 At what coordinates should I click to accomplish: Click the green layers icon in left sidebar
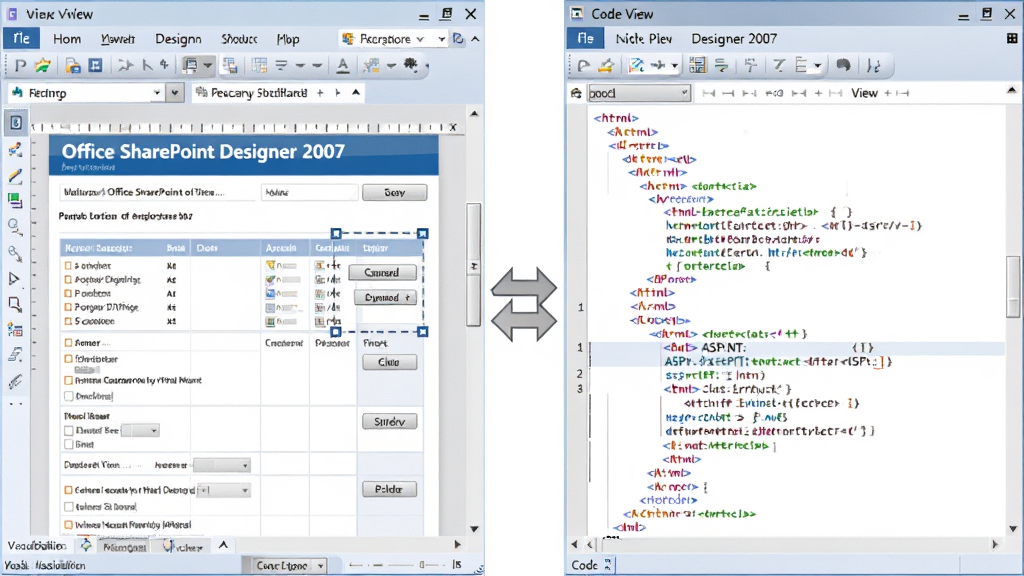(14, 200)
